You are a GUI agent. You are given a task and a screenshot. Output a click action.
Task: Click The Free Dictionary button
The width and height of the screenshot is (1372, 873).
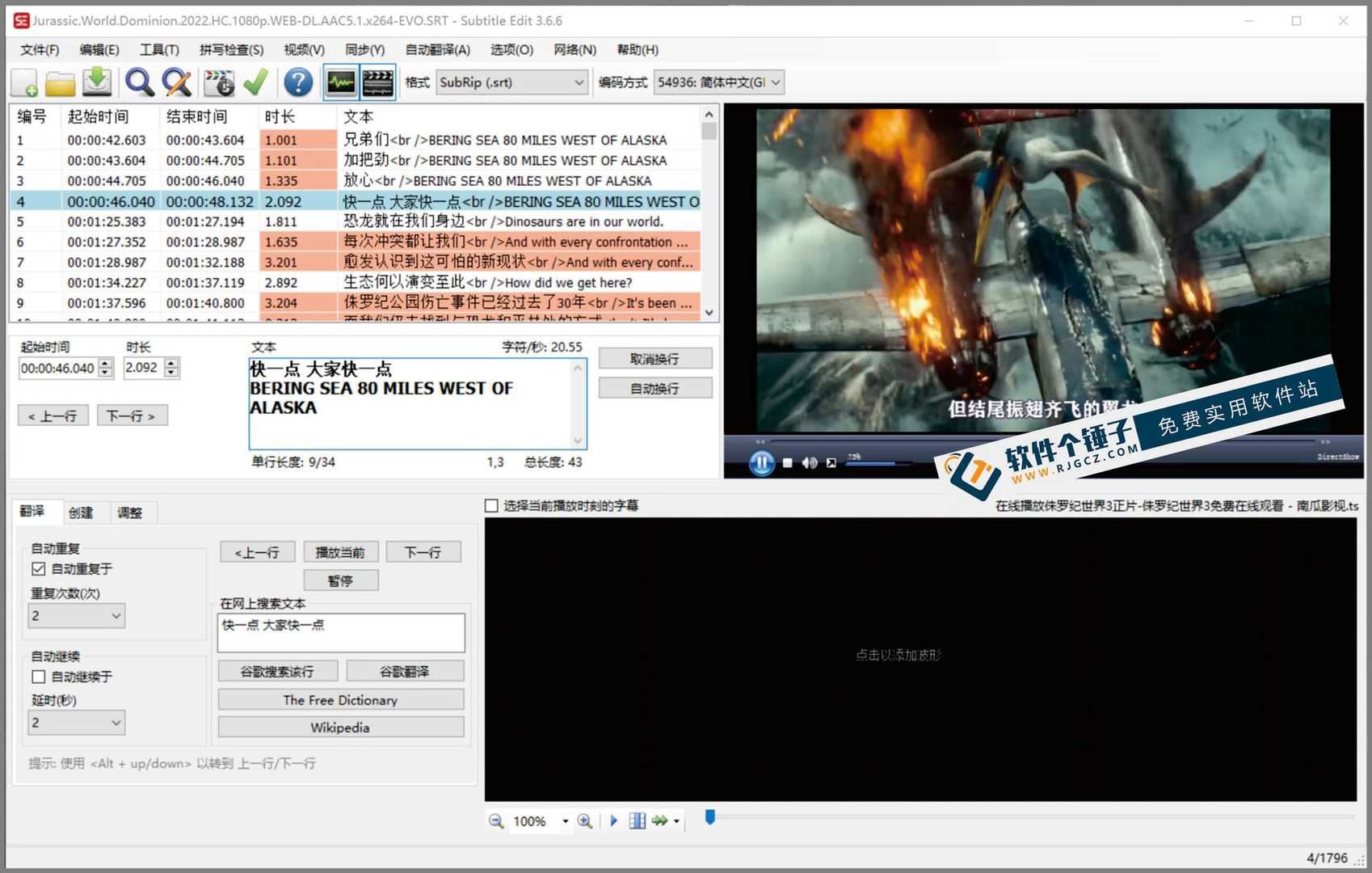[340, 699]
